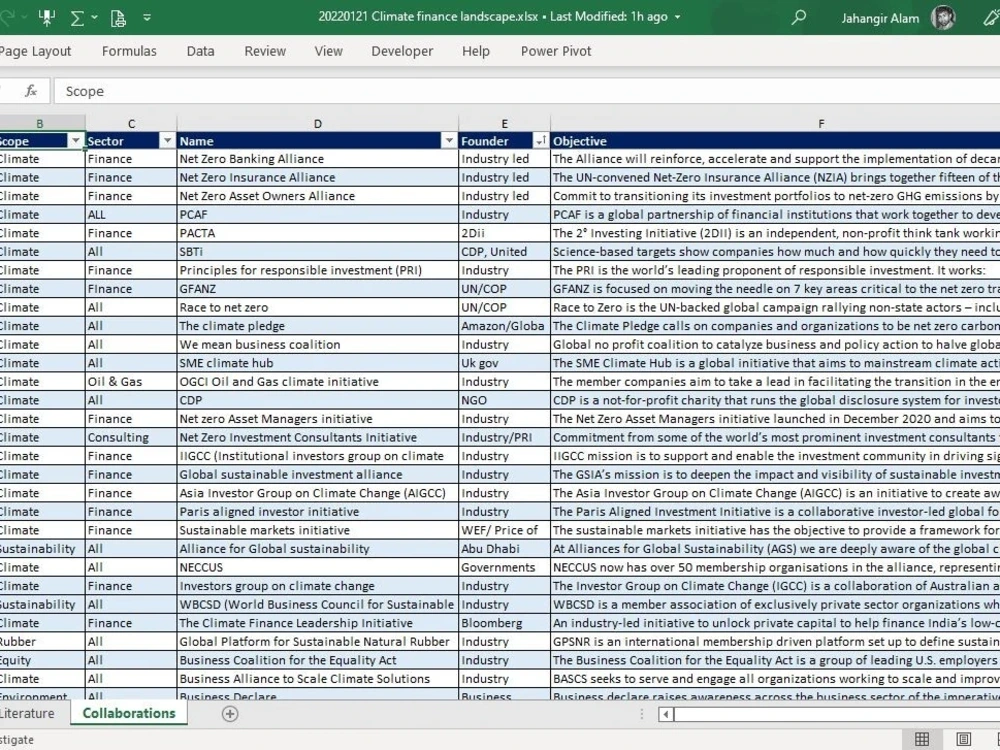Select Founder cell 'Amazon/Globa'
The height and width of the screenshot is (750, 1000).
[504, 326]
